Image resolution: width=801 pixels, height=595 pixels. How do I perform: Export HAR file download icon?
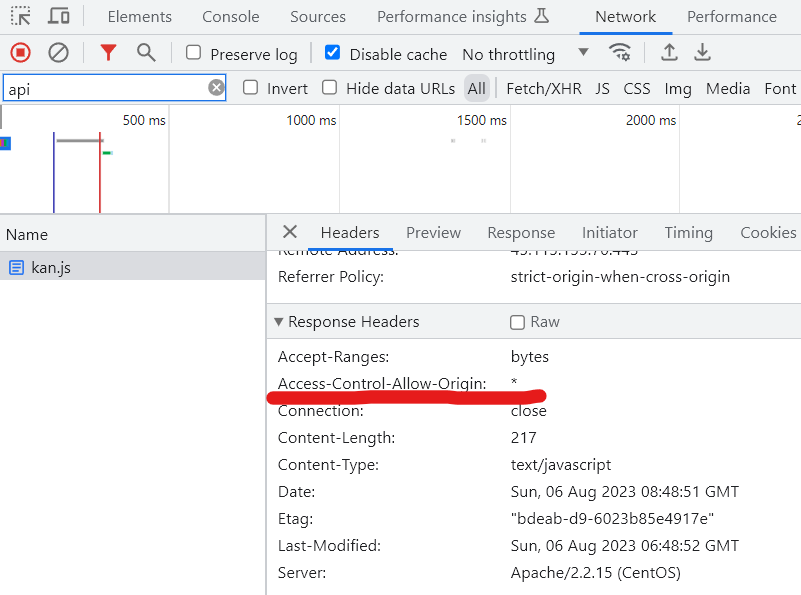703,52
